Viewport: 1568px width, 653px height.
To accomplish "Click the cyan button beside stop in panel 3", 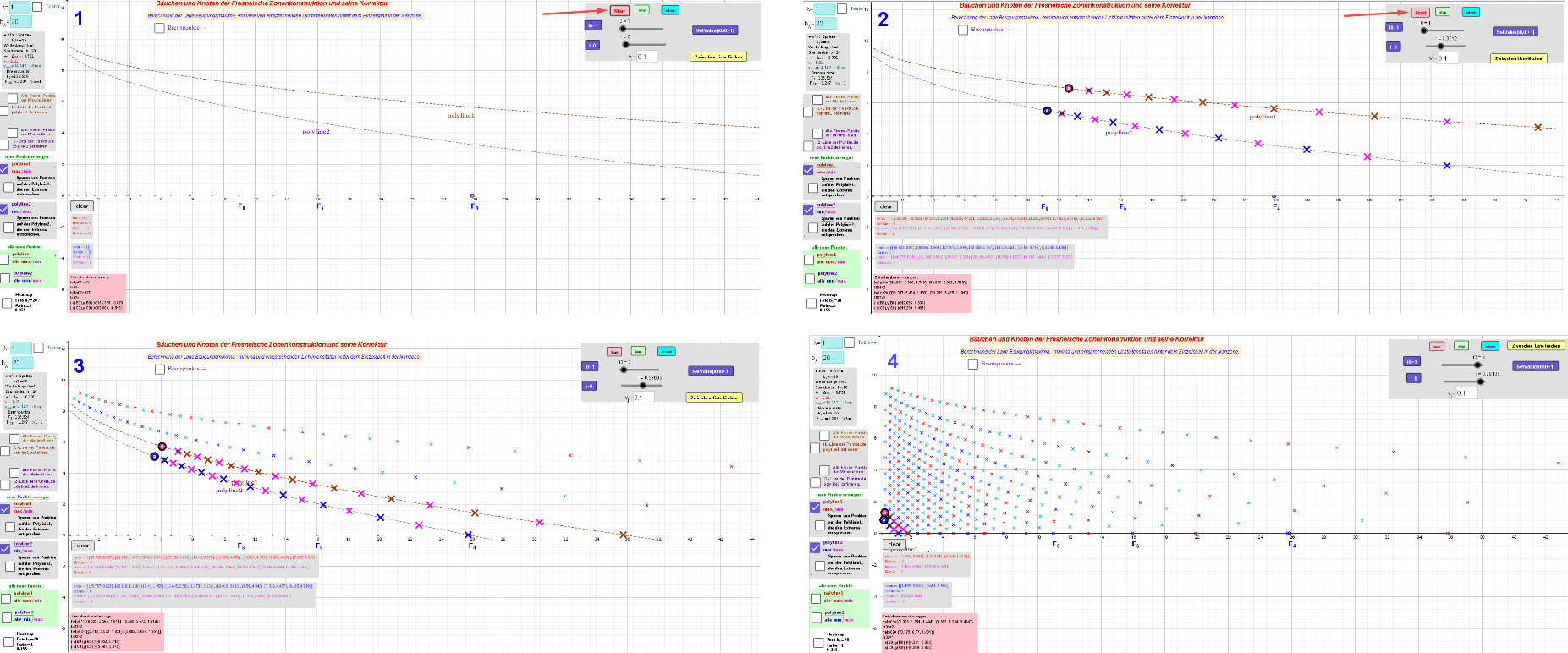I will (x=666, y=351).
